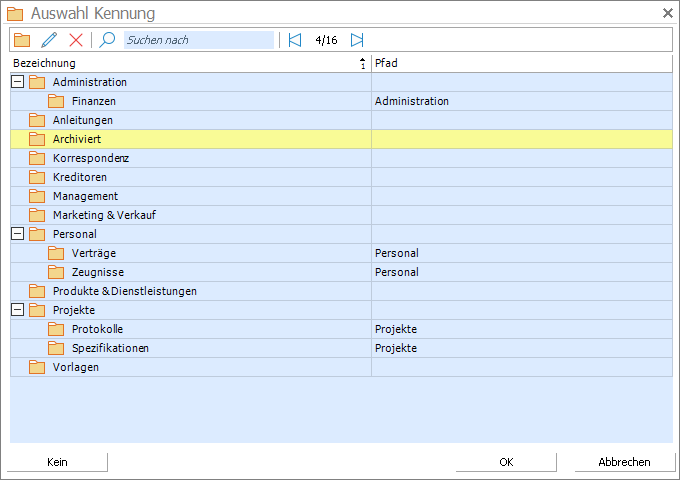Click the magnifier search icon
Image resolution: width=680 pixels, height=480 pixels.
coord(107,40)
